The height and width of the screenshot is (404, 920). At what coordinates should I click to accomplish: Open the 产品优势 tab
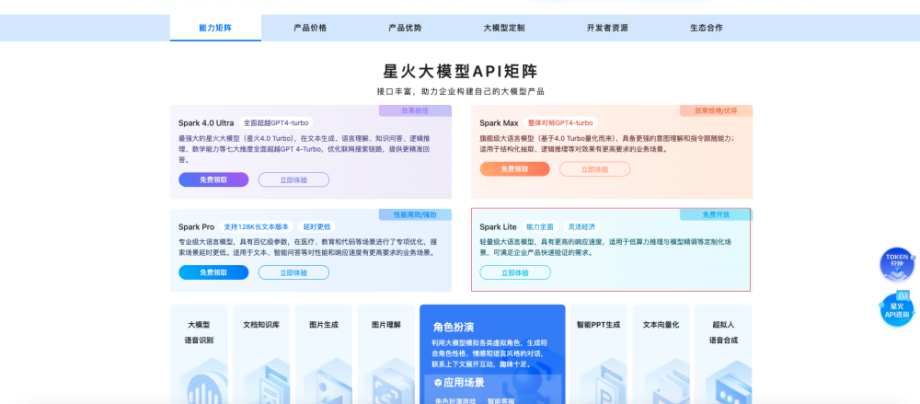coord(405,28)
